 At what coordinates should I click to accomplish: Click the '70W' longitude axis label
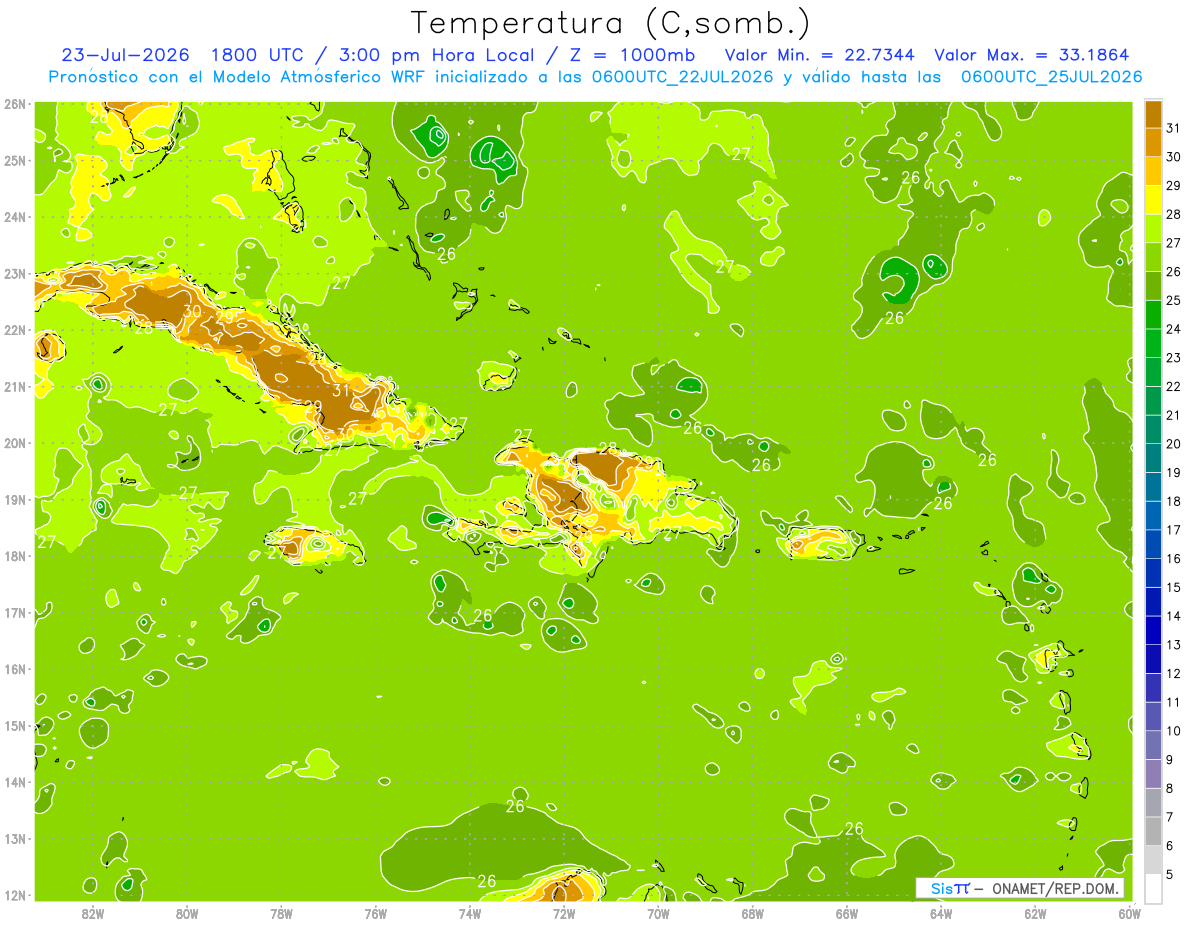click(x=658, y=913)
